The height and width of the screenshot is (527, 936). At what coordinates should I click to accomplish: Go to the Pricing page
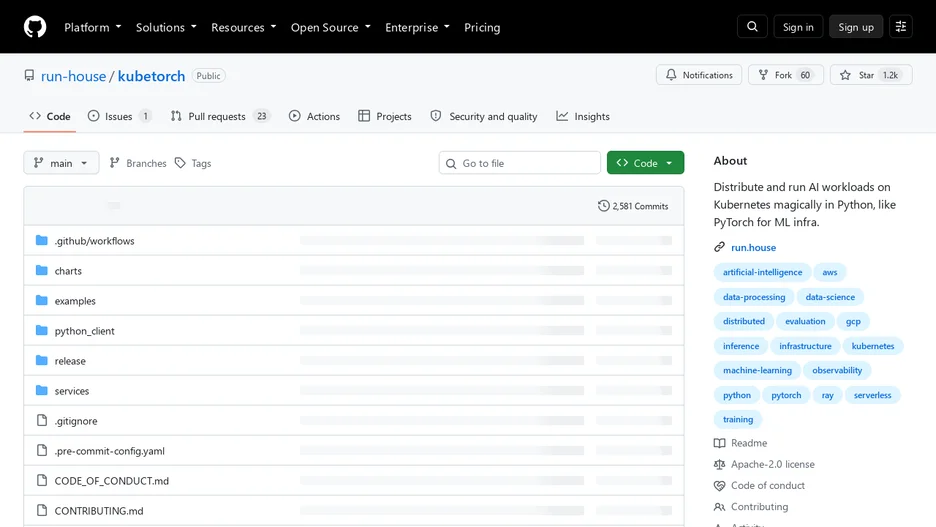pyautogui.click(x=482, y=27)
